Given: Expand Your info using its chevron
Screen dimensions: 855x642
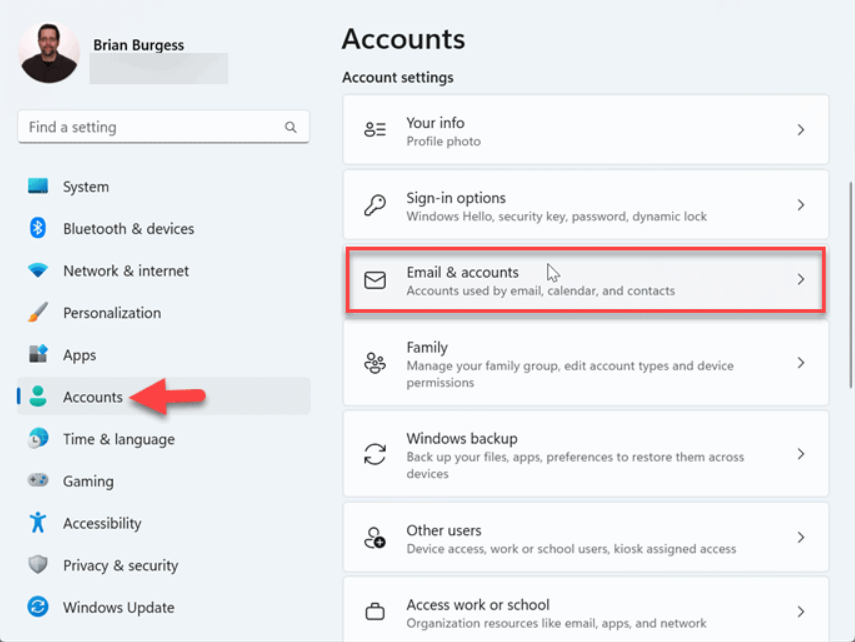Looking at the screenshot, I should coord(800,130).
